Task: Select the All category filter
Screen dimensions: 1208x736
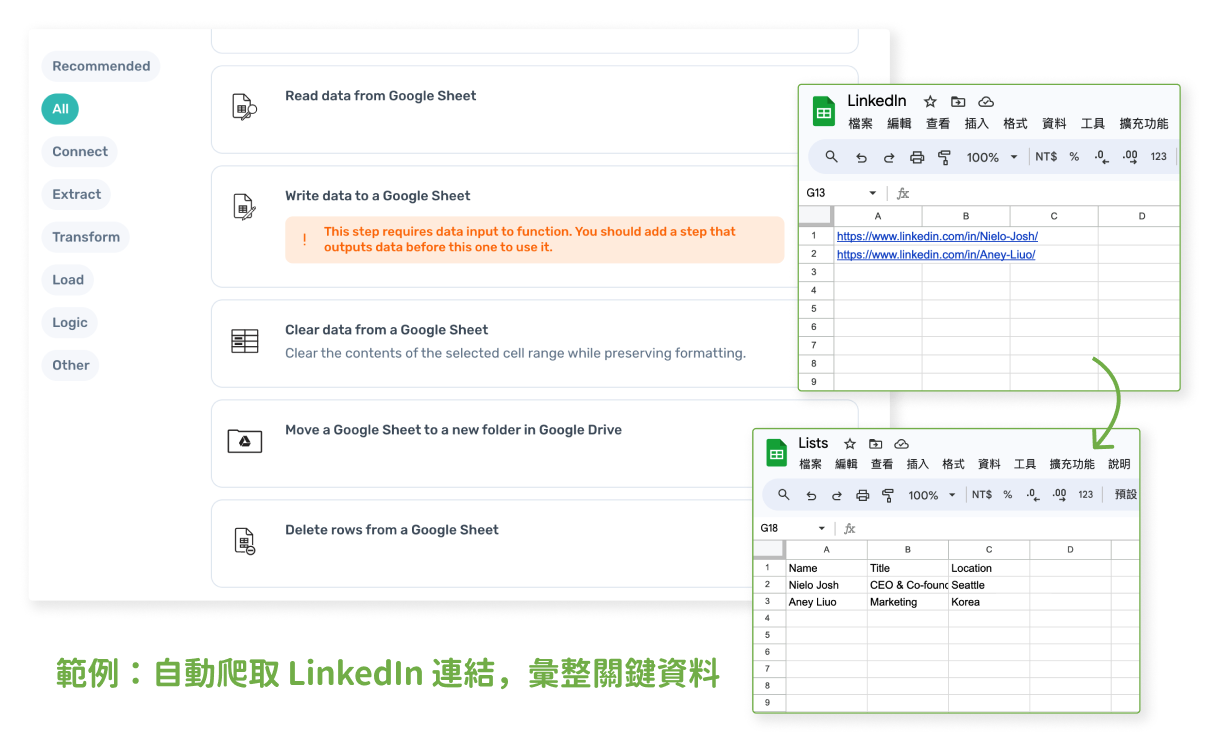Action: [59, 109]
